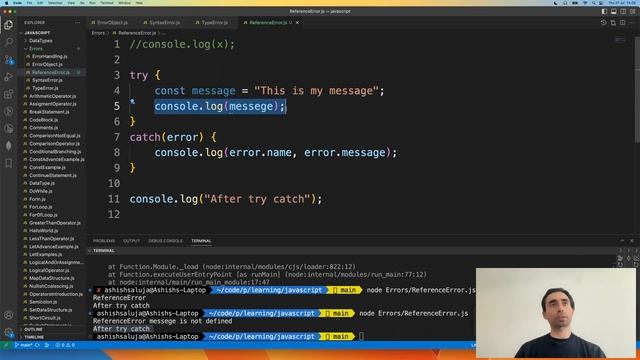Toggle bottom panel layout icon
The image size is (640, 360).
coord(613,11)
